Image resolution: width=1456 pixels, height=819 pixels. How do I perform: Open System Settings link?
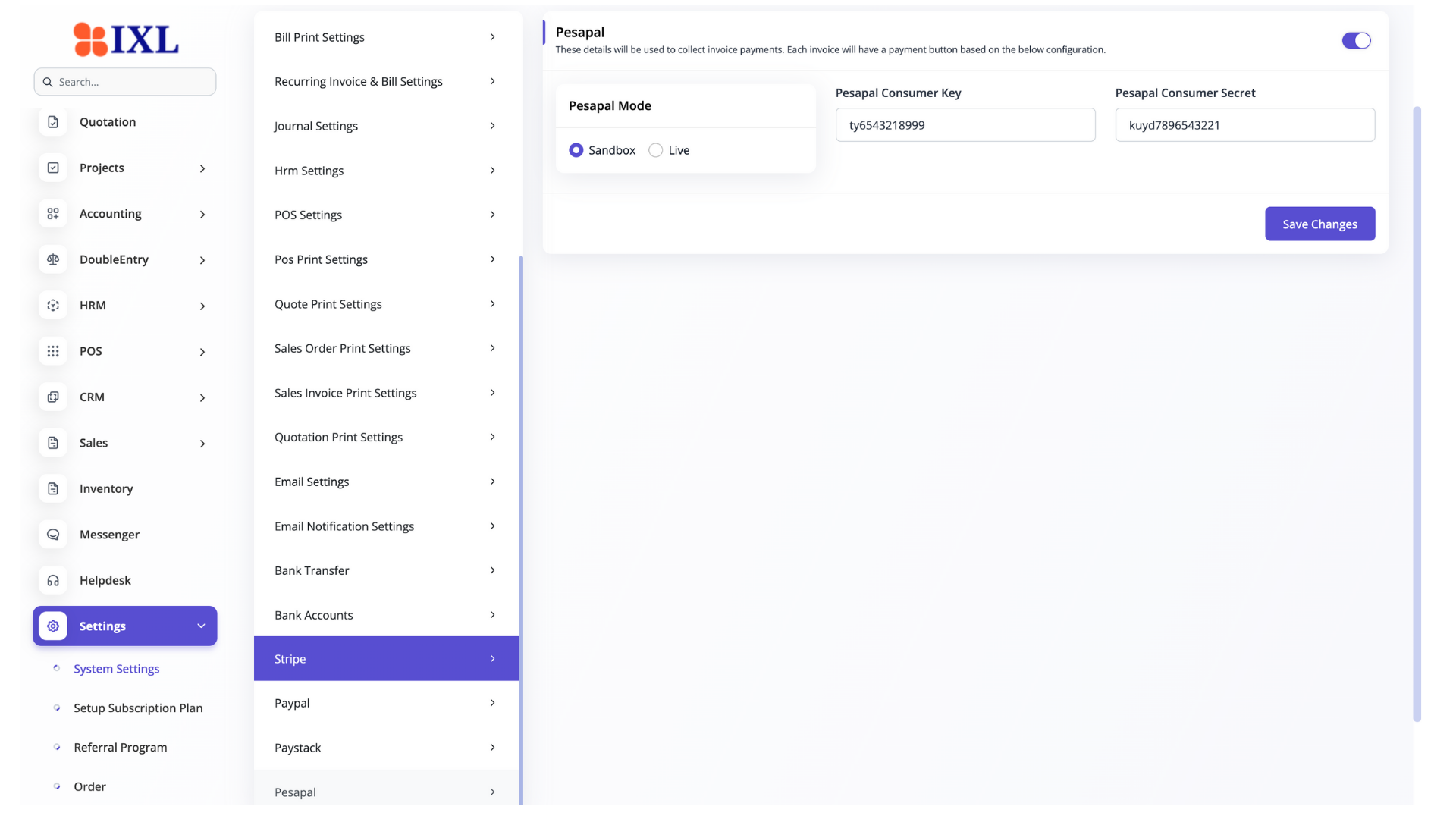click(116, 669)
